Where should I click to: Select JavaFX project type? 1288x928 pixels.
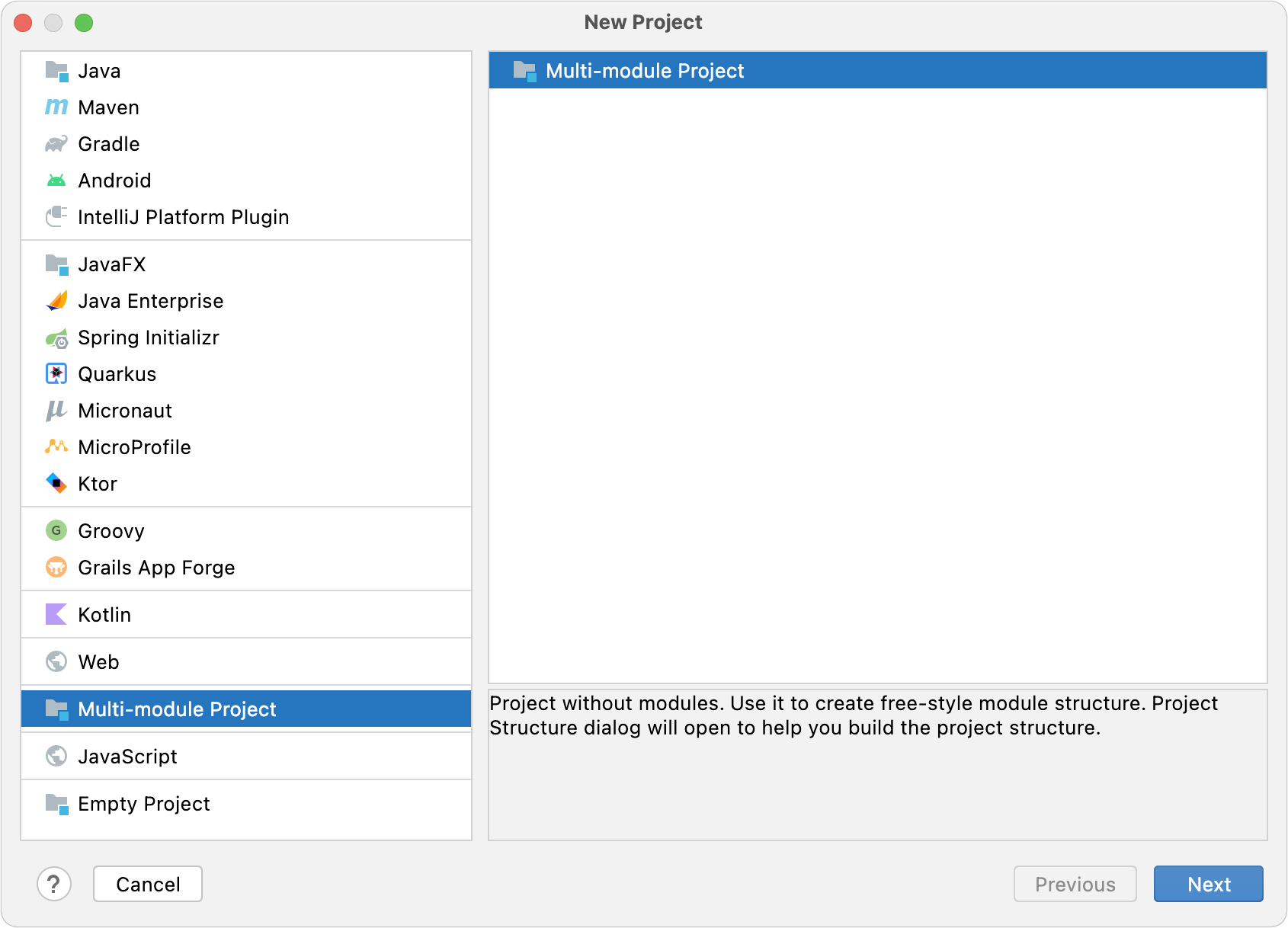246,264
